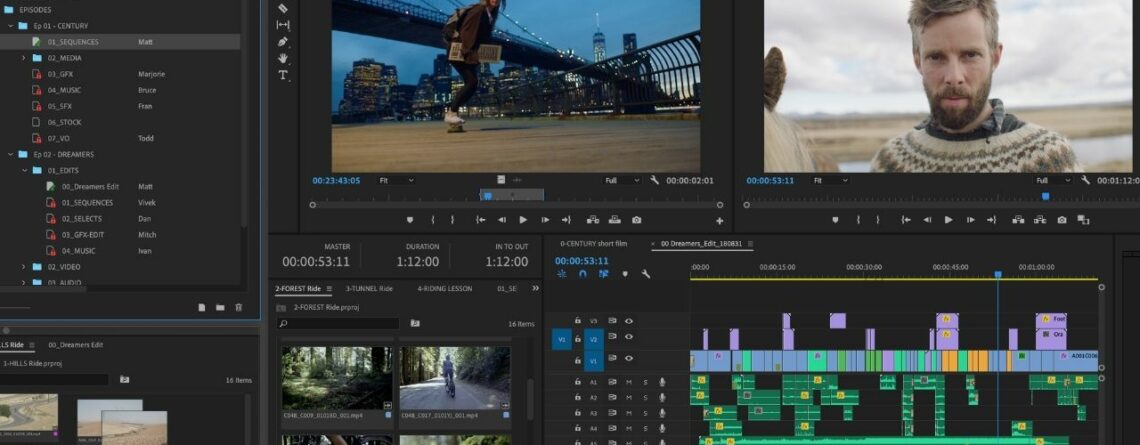Open the Fit zoom dropdown in source monitor
This screenshot has width=1140, height=445.
(x=396, y=180)
